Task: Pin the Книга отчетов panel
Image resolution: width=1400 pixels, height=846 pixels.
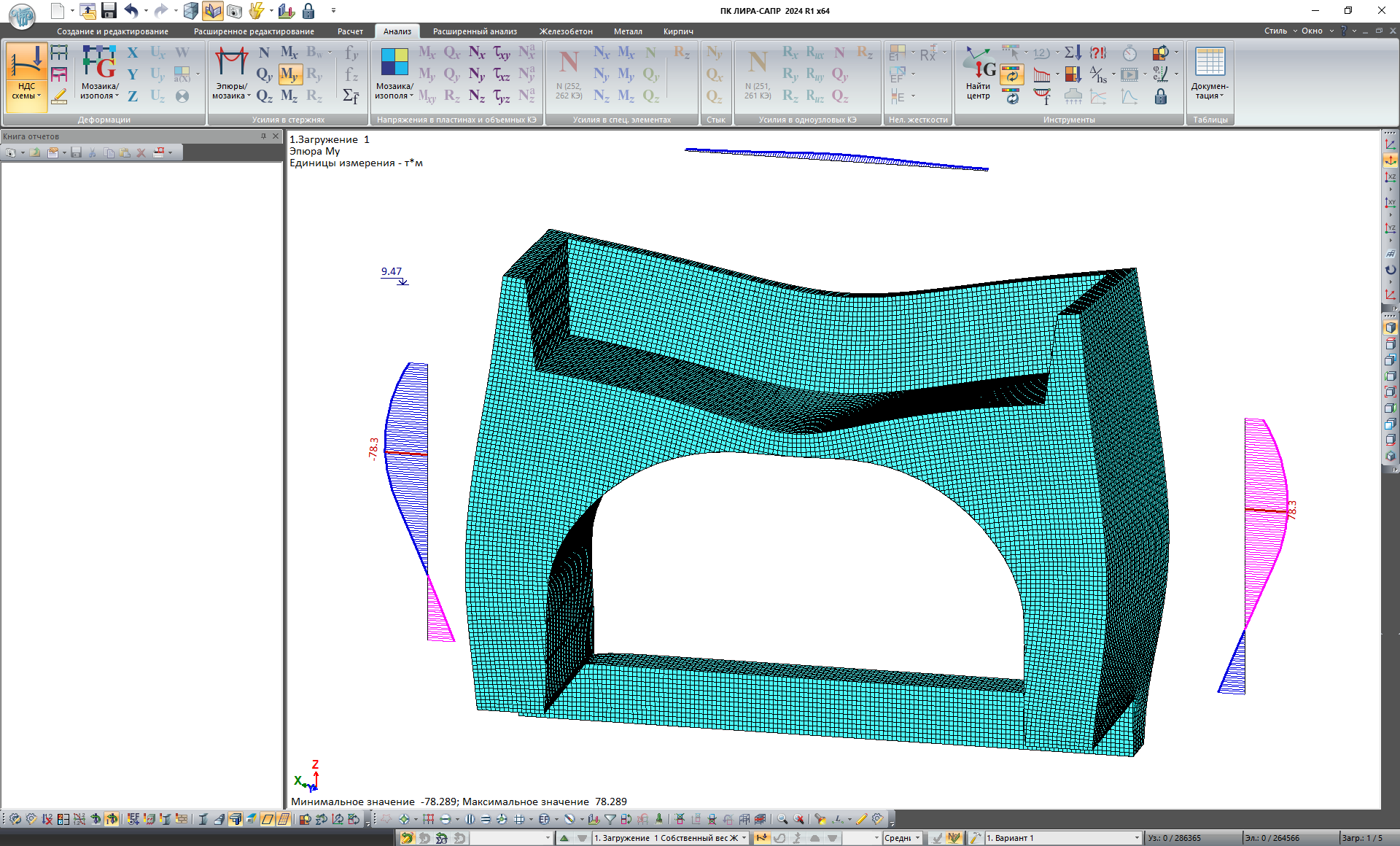Action: point(263,136)
